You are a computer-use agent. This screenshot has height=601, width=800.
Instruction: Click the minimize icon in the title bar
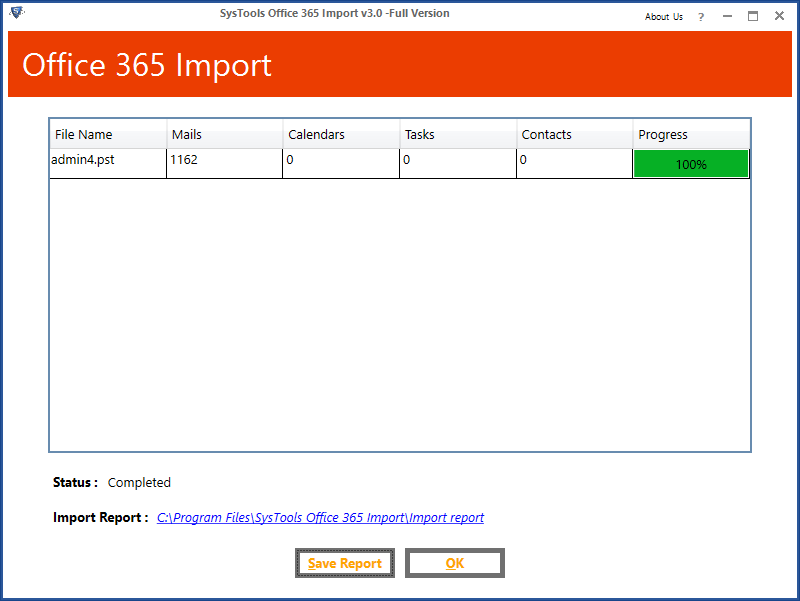pyautogui.click(x=727, y=16)
